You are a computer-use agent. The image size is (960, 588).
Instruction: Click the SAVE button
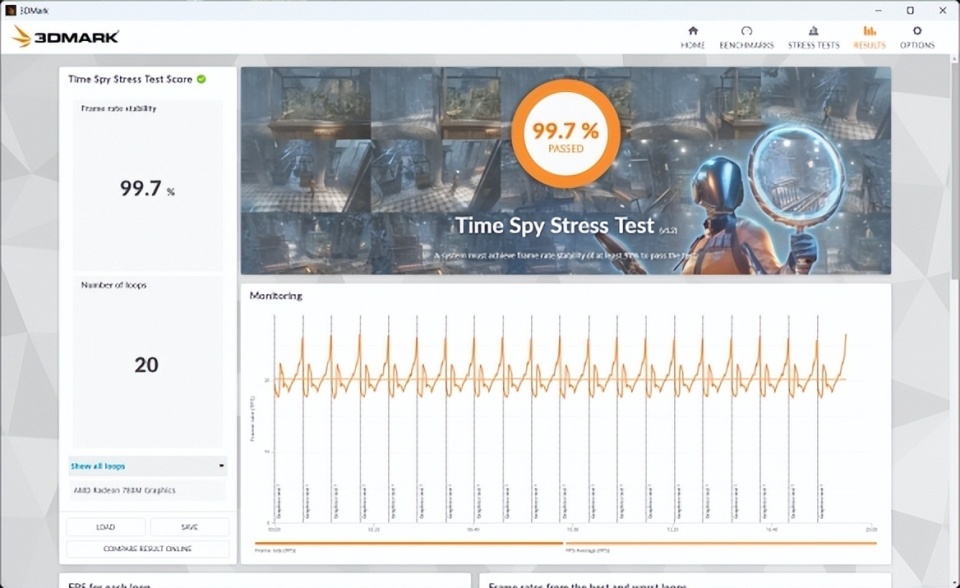[189, 527]
